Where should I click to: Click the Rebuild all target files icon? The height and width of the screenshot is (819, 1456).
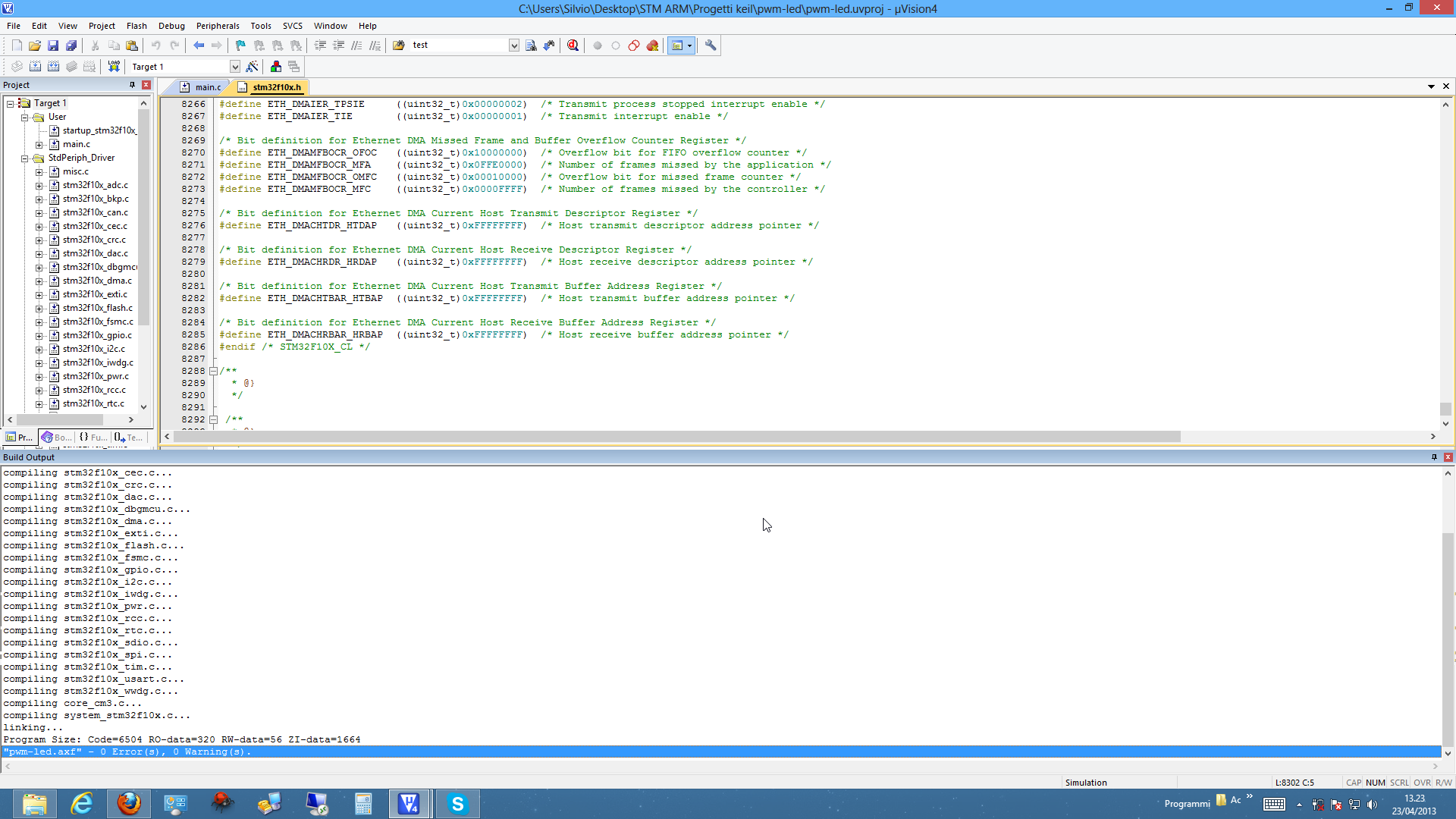pyautogui.click(x=53, y=67)
